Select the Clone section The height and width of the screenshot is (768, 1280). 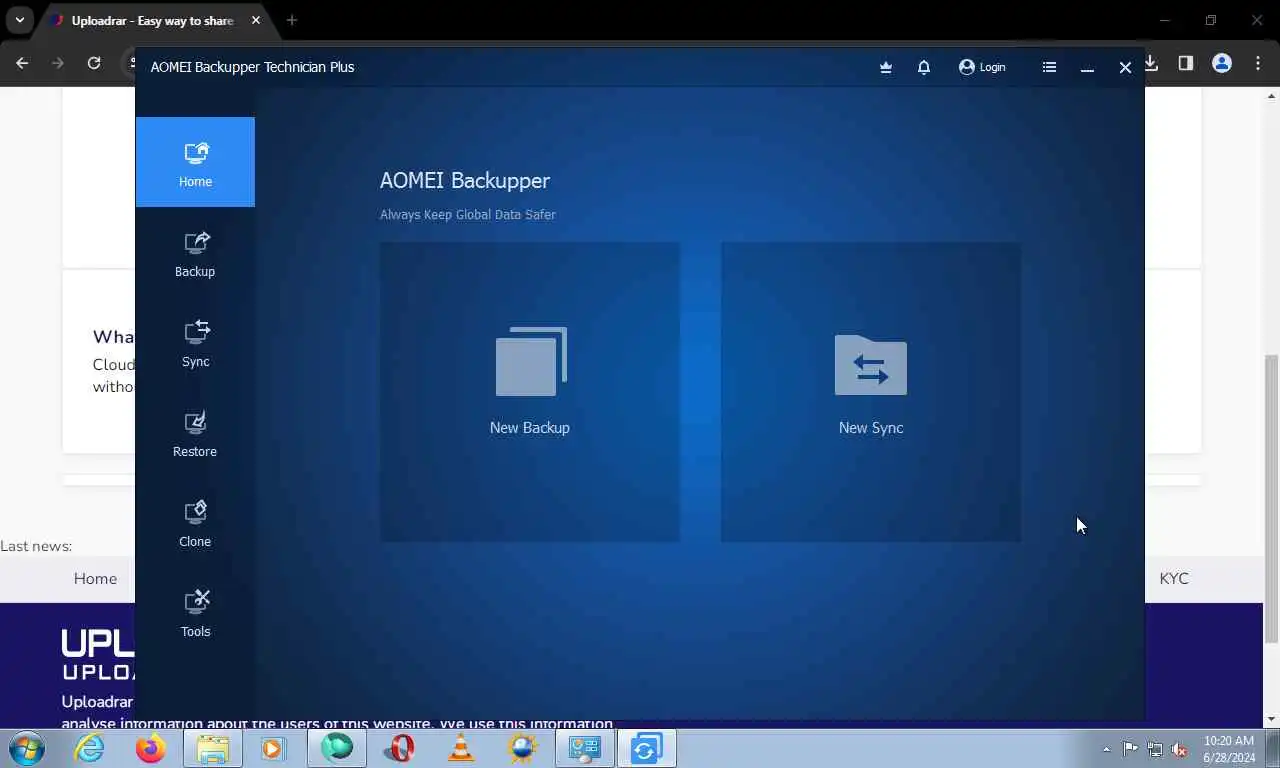tap(195, 524)
